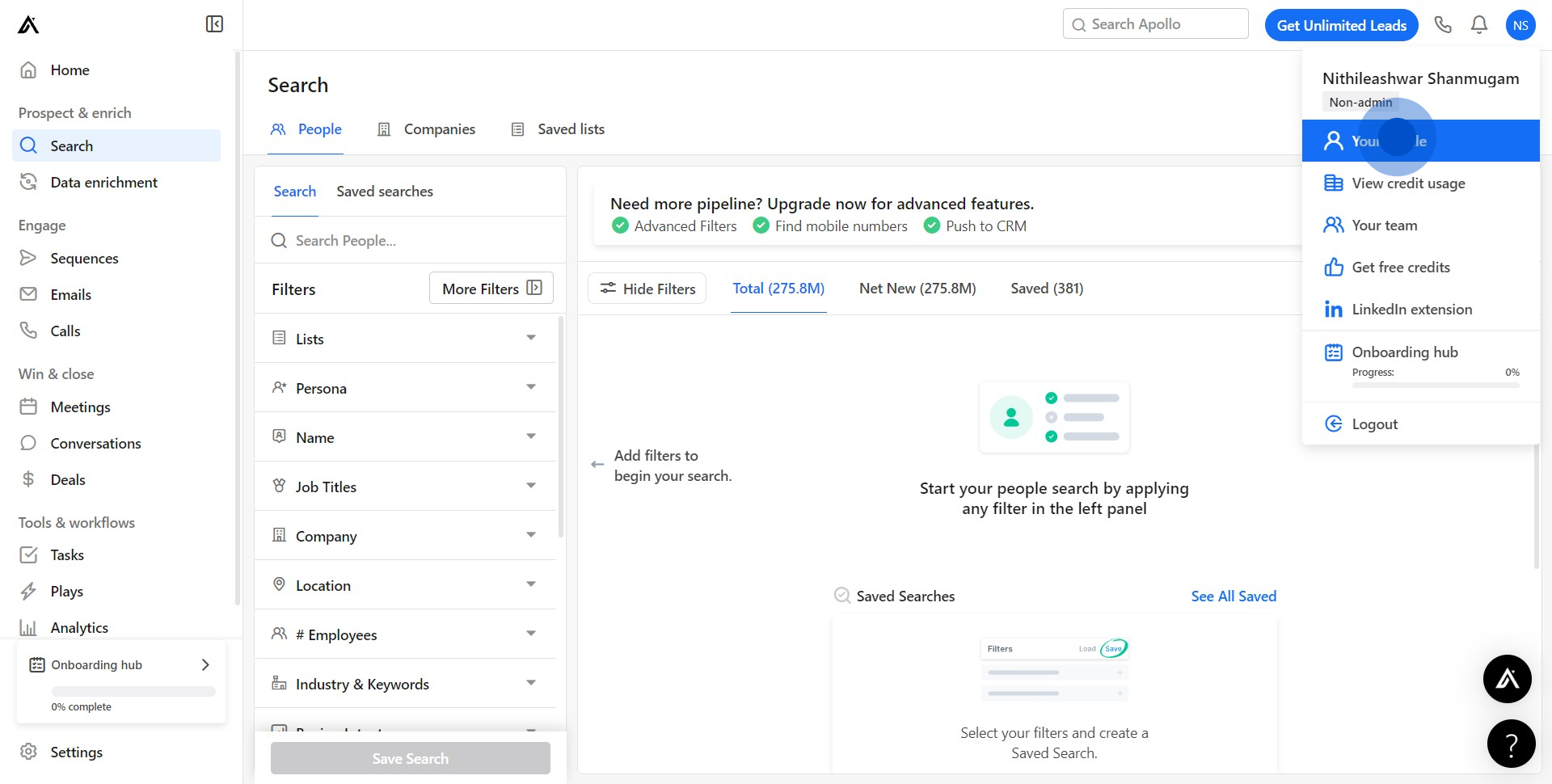Click the Apollo logo in the sidebar
1552x784 pixels.
click(28, 25)
